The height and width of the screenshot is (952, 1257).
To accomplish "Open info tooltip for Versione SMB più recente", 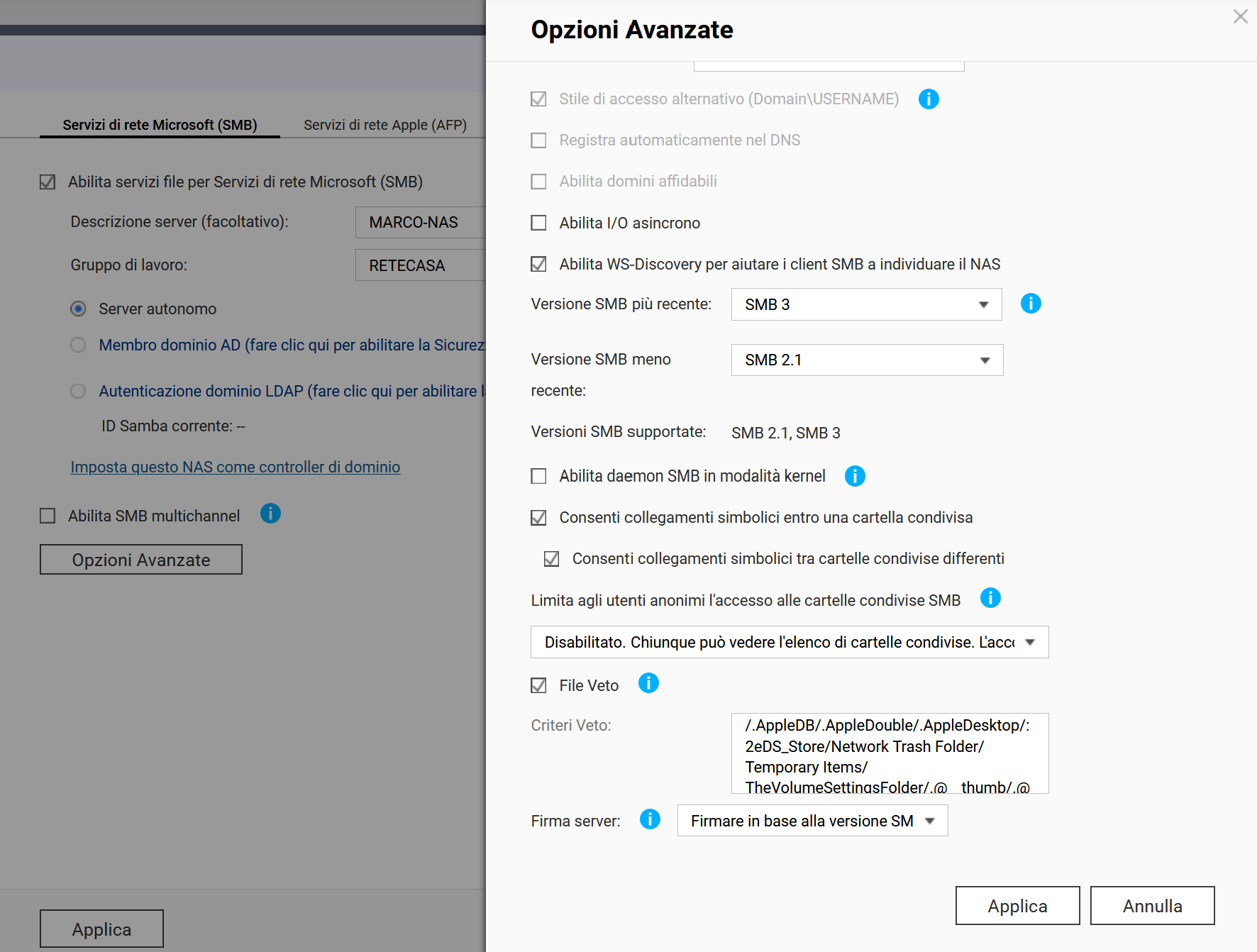I will [x=1030, y=304].
